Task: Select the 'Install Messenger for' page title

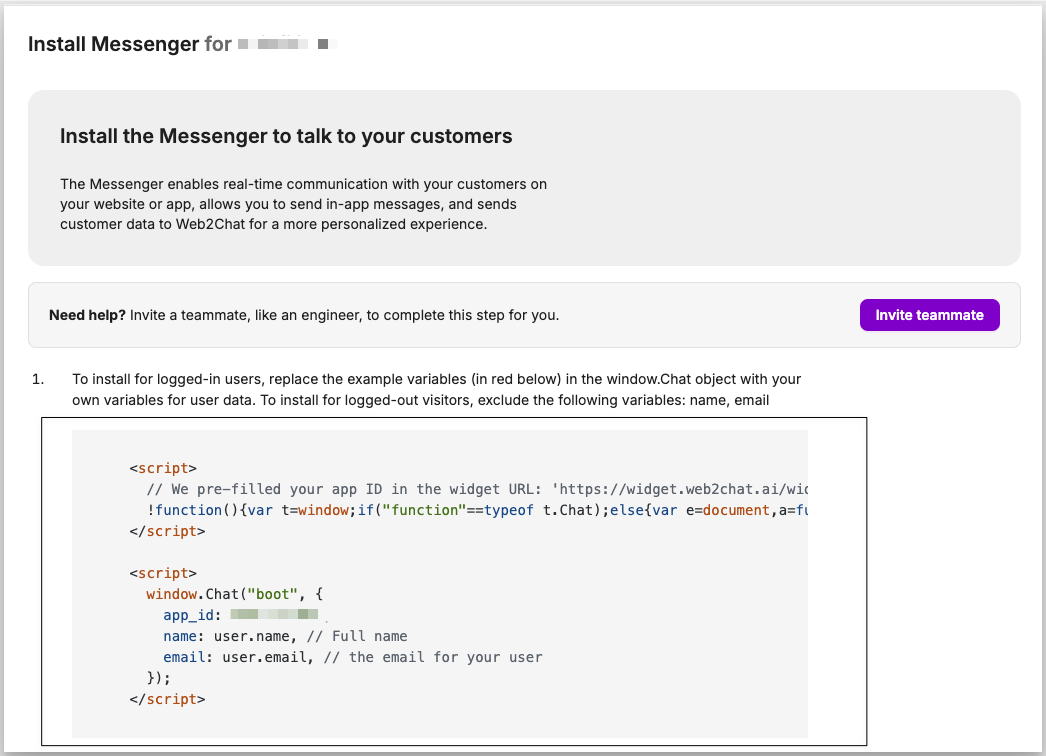Action: 130,44
